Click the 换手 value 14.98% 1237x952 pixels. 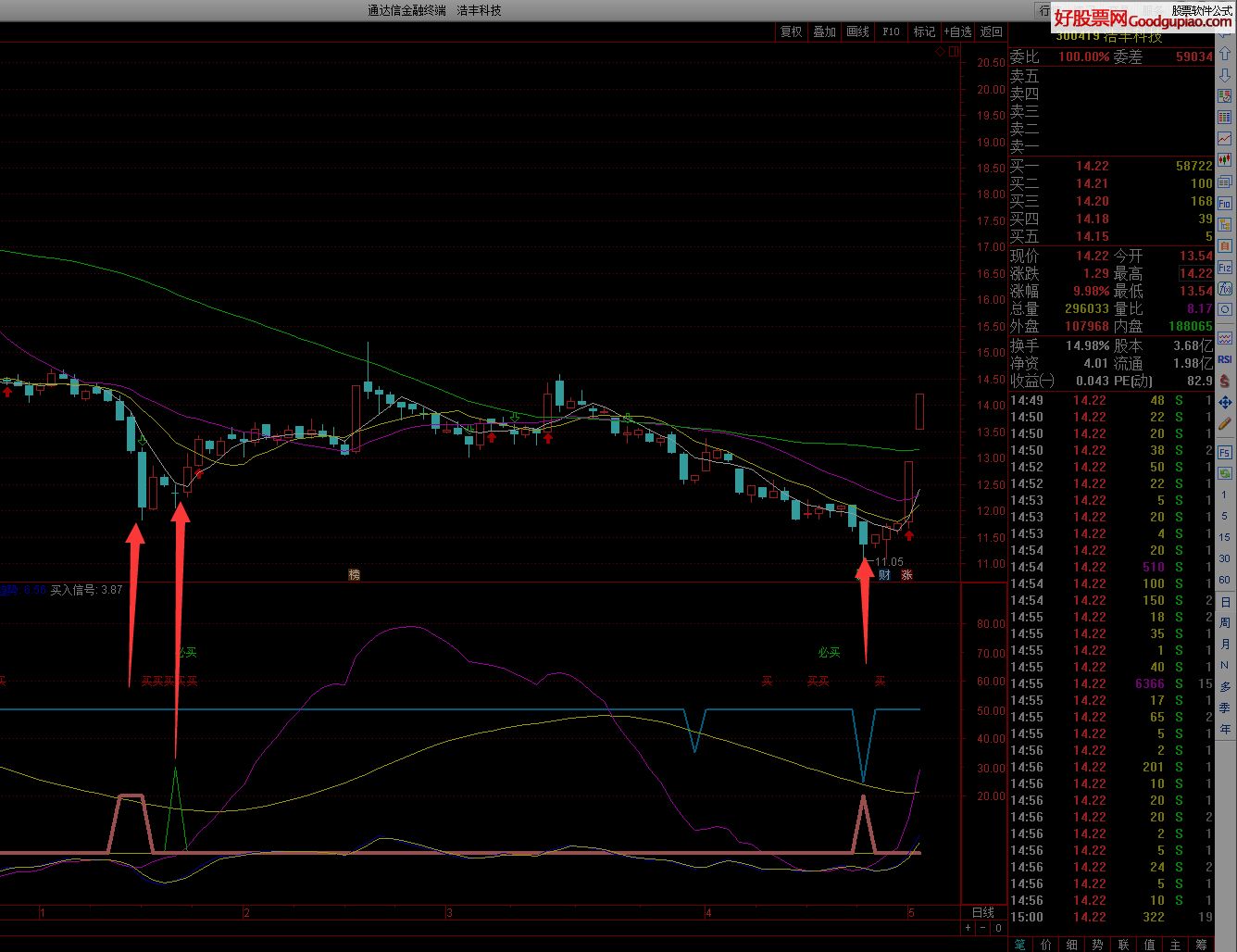click(1087, 345)
